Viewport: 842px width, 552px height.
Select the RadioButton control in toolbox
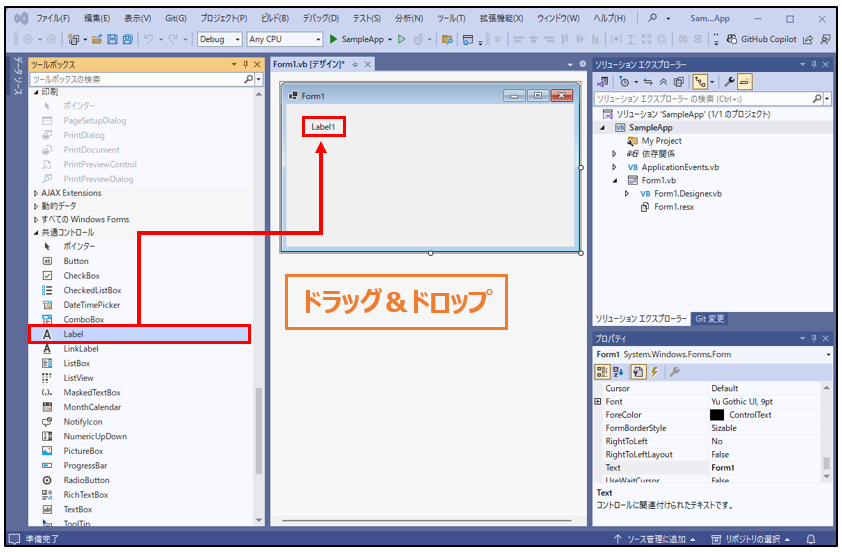point(86,480)
